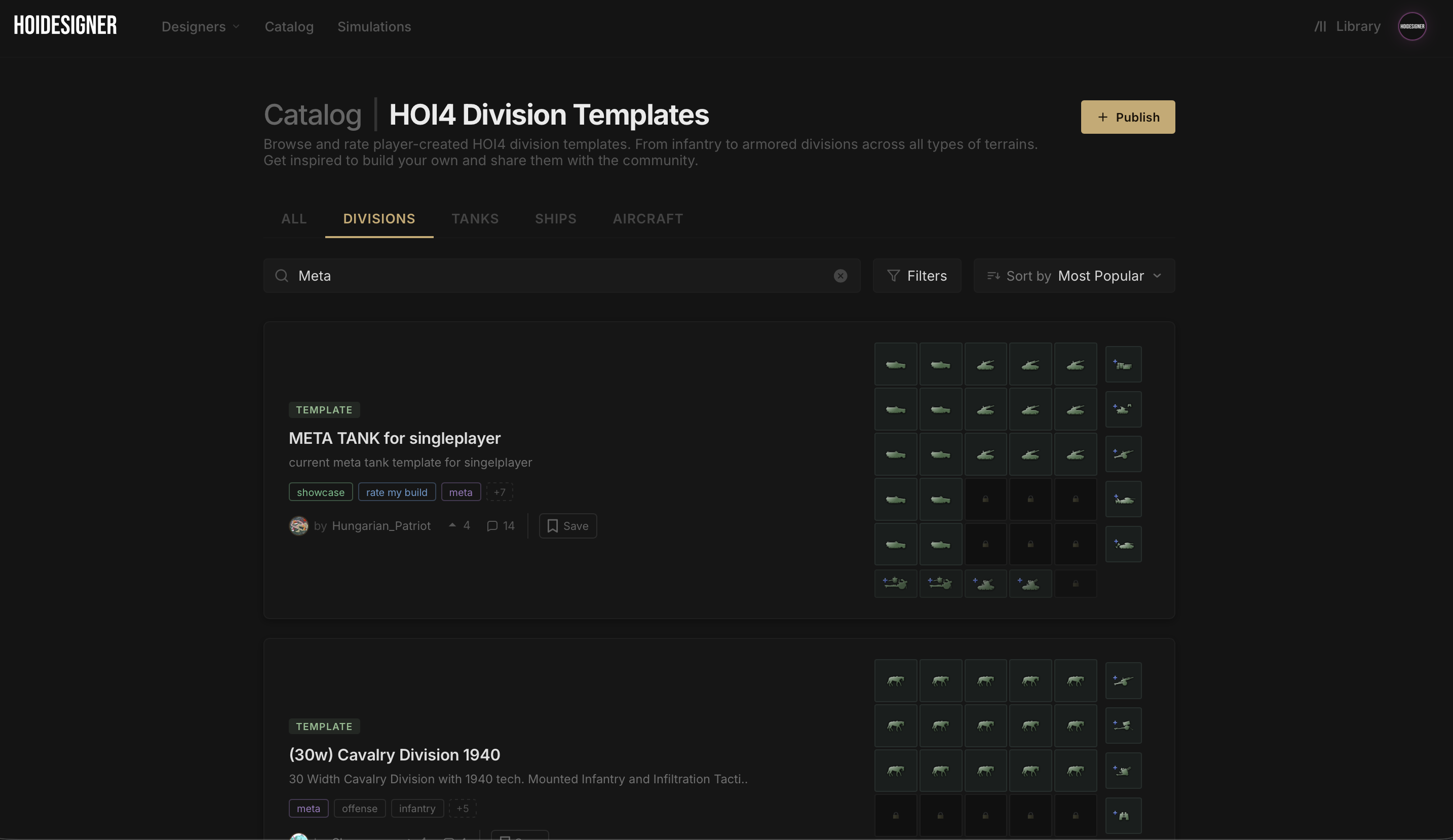1453x840 pixels.
Task: Filter by the infantry tag
Action: coord(417,808)
